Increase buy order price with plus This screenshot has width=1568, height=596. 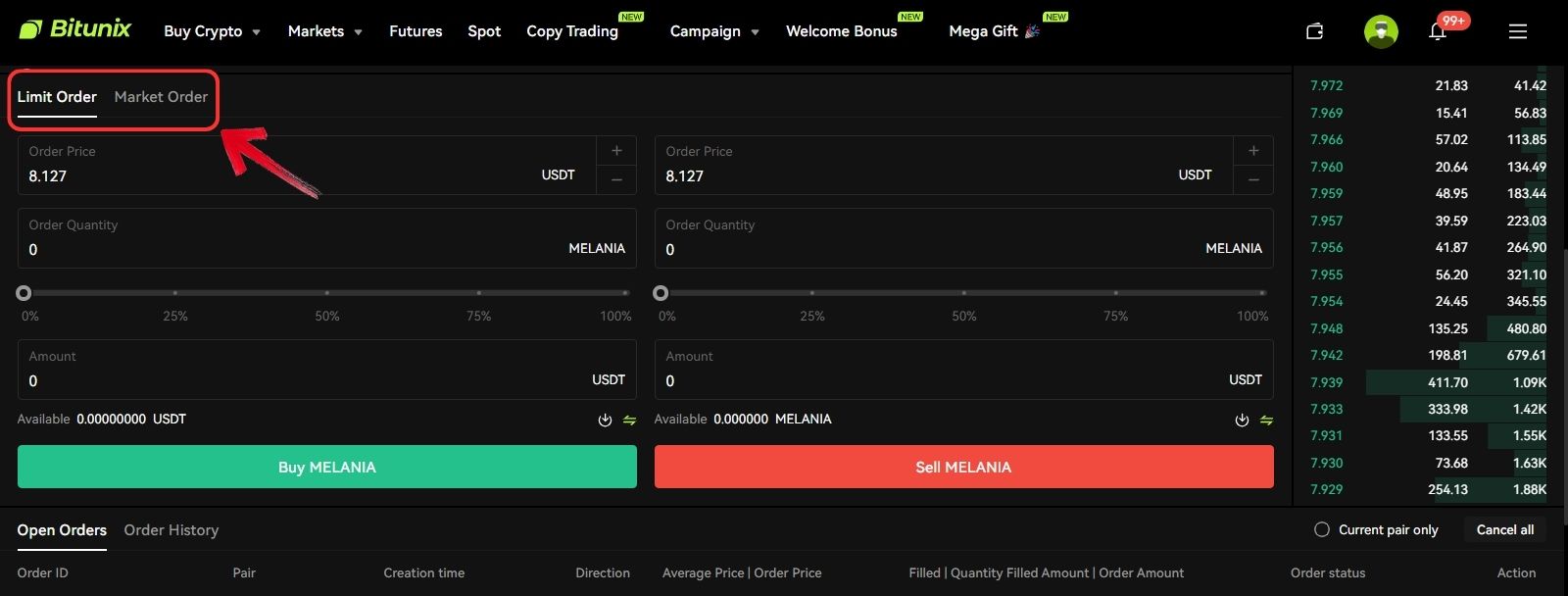616,151
